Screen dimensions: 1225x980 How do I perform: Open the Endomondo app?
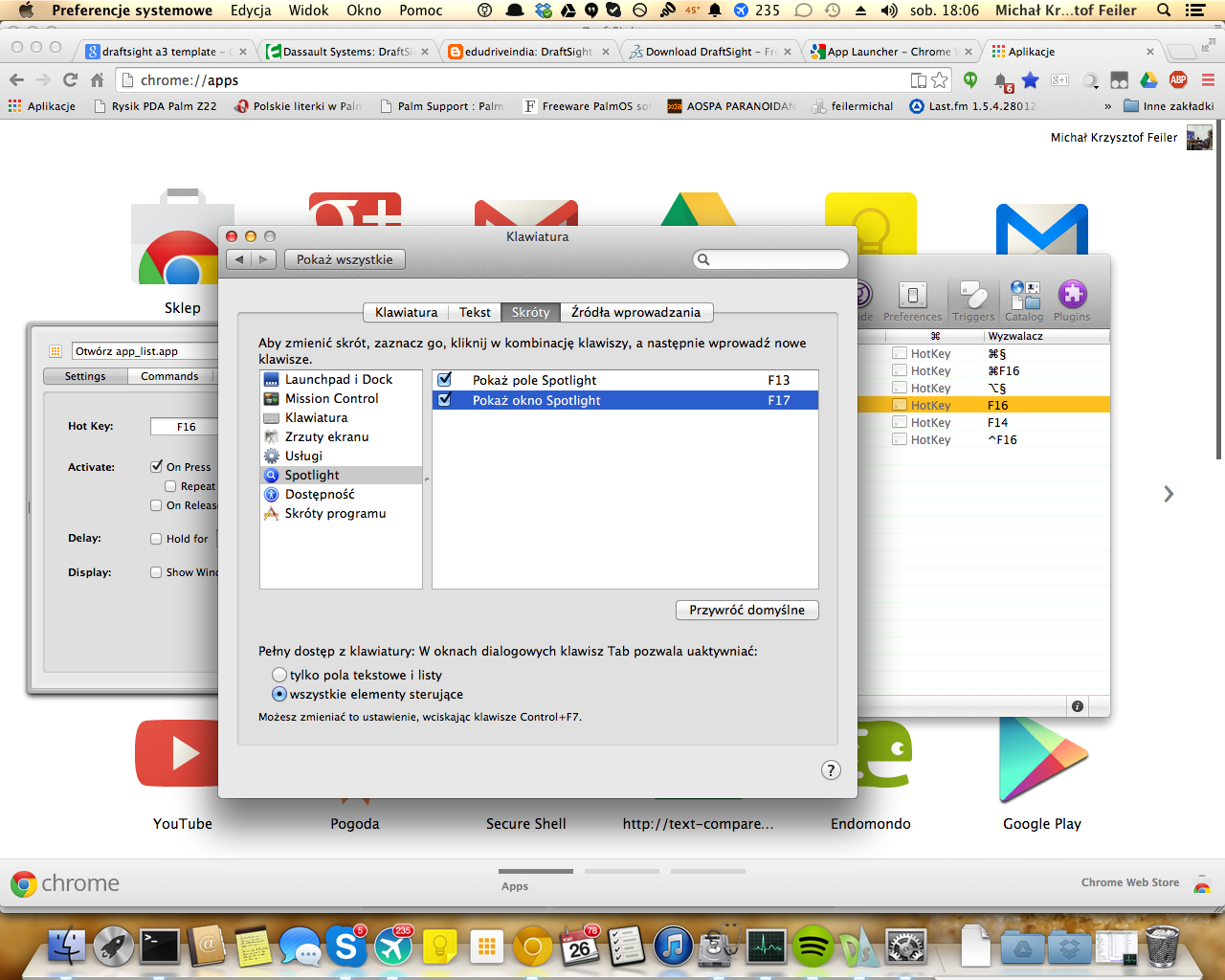pyautogui.click(x=884, y=753)
